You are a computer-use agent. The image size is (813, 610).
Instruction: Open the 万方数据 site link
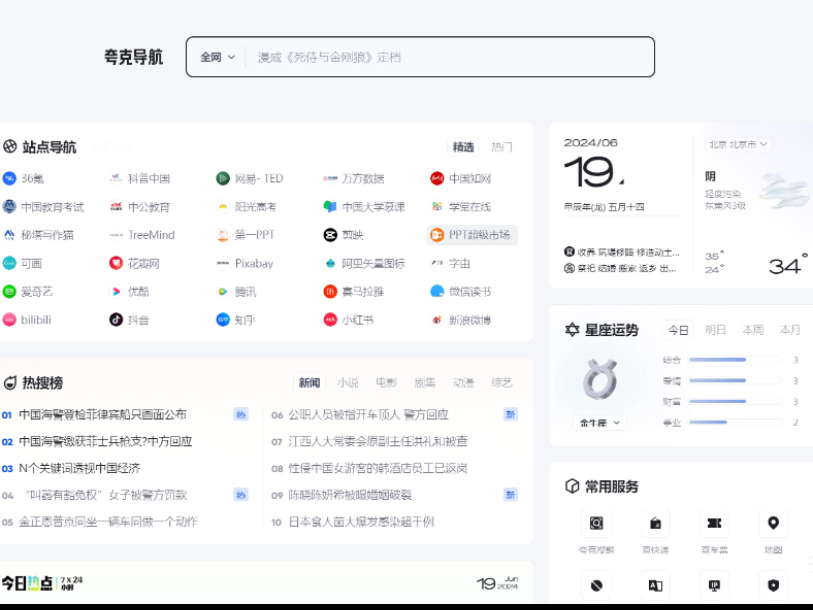(x=362, y=178)
